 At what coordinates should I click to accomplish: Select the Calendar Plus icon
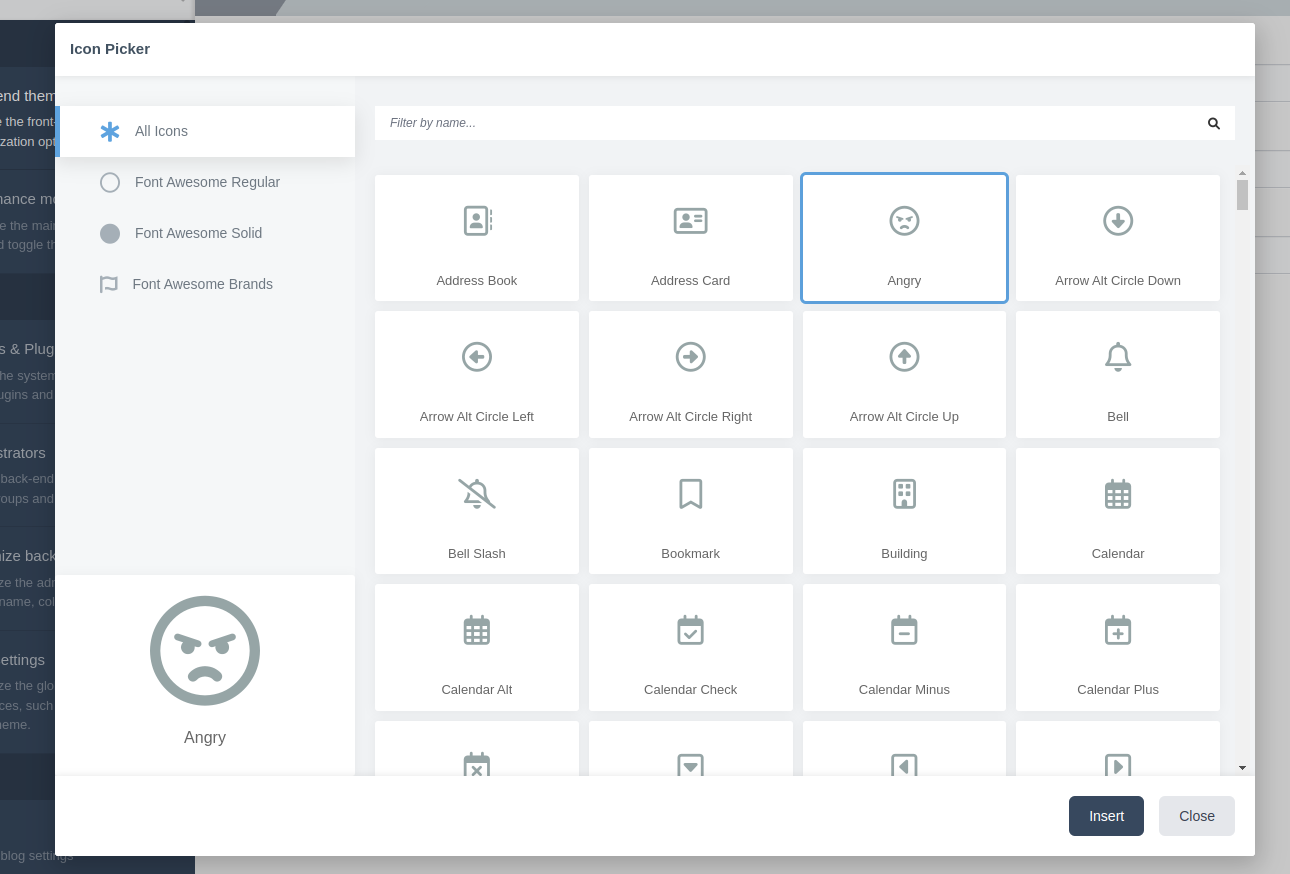pos(1118,647)
